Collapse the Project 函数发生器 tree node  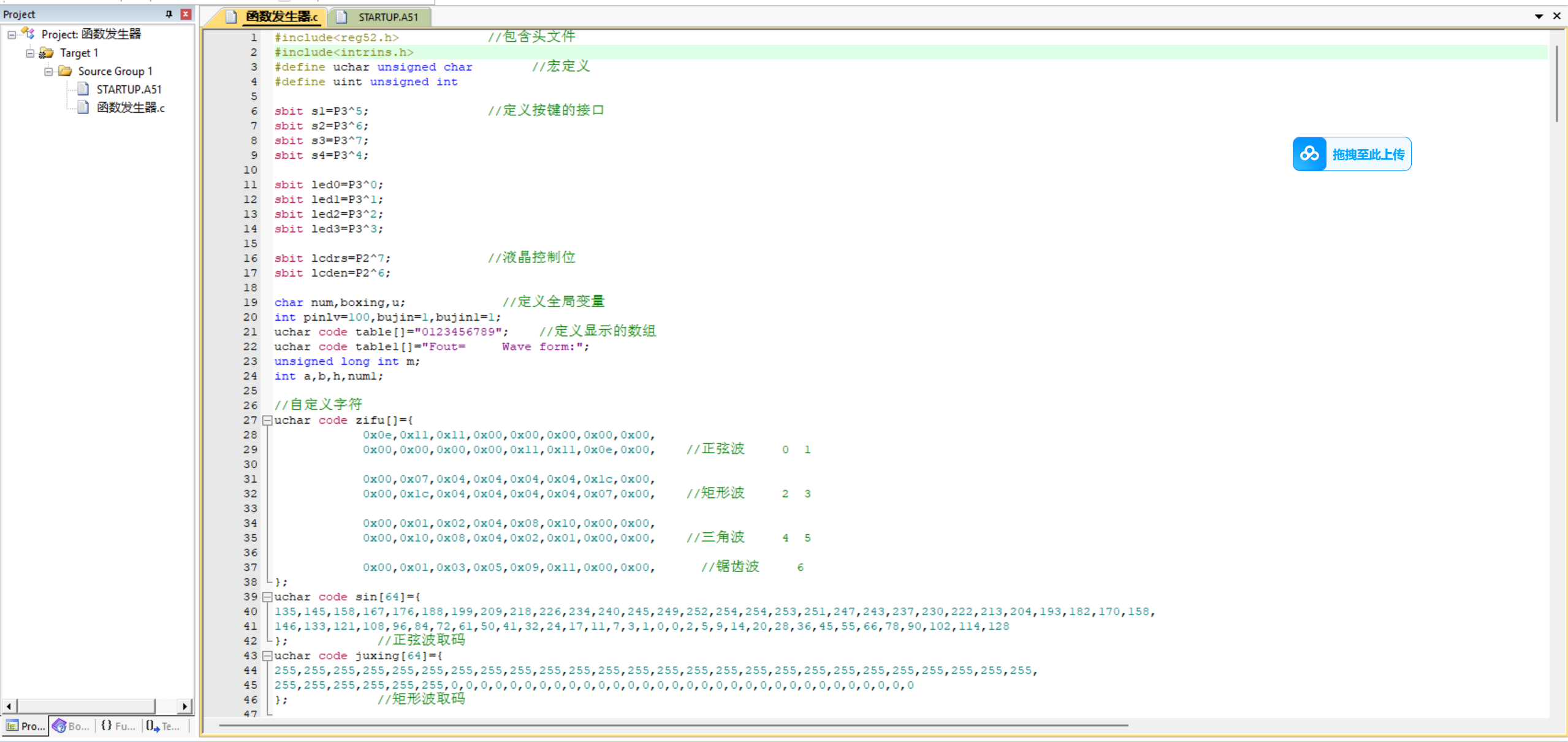12,34
